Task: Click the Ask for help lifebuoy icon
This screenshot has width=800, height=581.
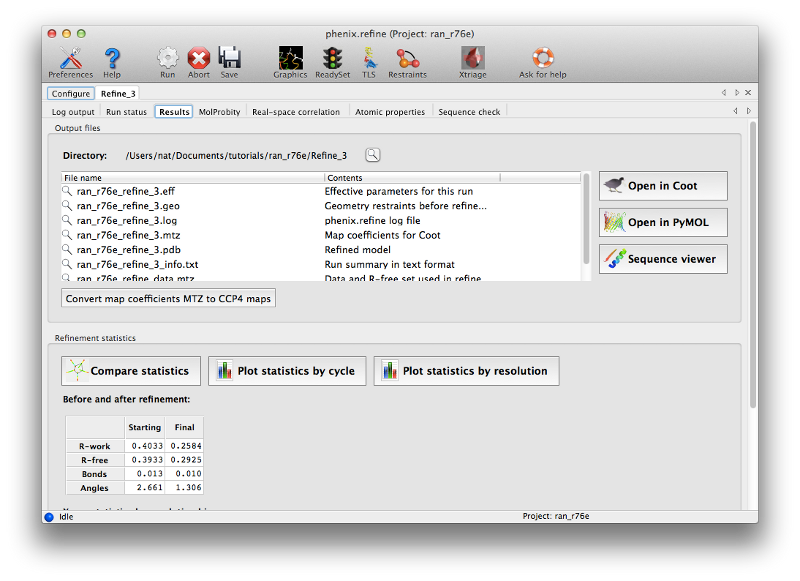Action: [x=542, y=58]
